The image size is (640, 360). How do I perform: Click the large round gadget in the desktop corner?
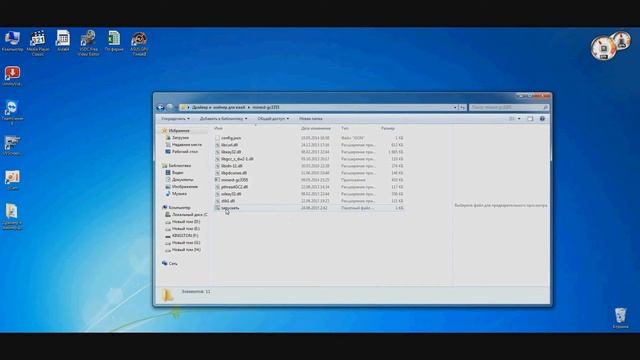point(603,48)
